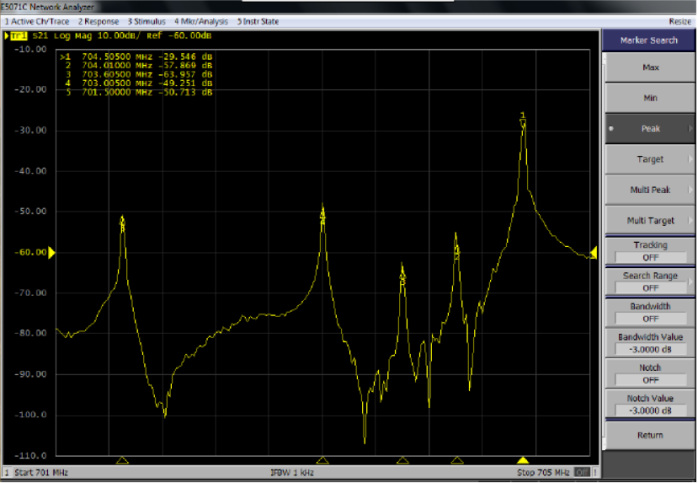Click the reference level arrow on right edge
This screenshot has width=698, height=483.
594,252
